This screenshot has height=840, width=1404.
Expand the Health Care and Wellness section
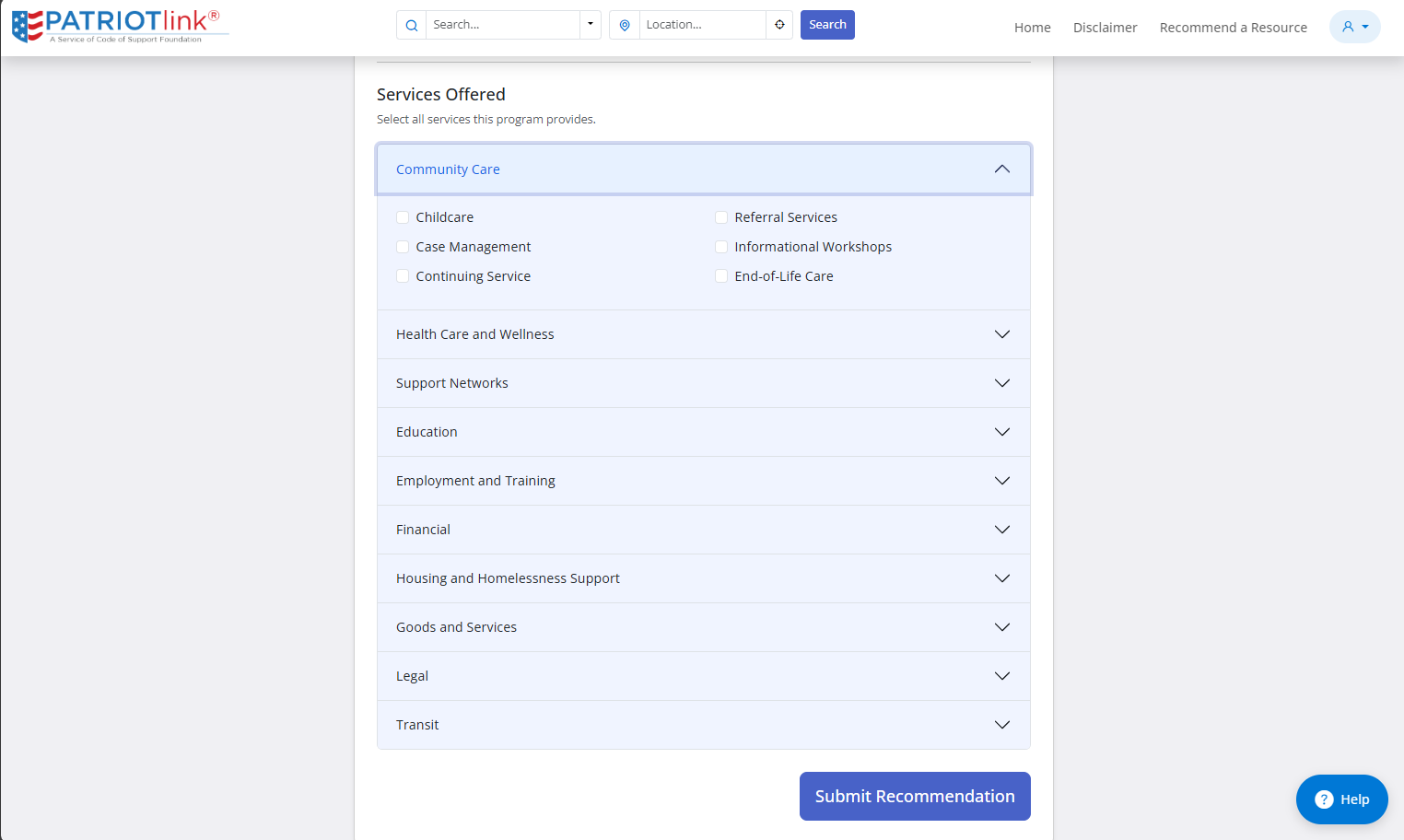click(704, 334)
